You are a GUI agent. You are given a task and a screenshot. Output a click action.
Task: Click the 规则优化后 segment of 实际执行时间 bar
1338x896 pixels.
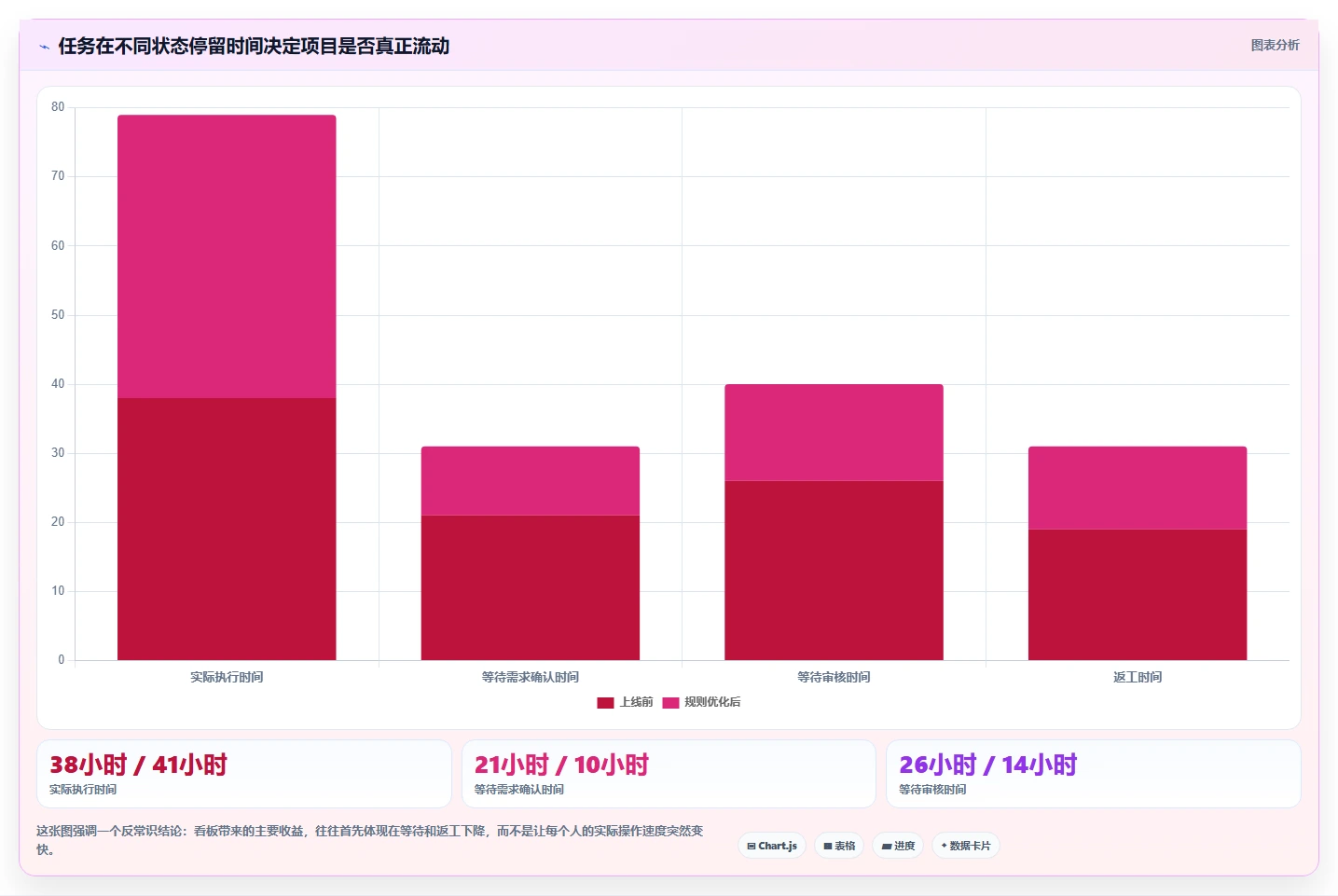click(227, 256)
